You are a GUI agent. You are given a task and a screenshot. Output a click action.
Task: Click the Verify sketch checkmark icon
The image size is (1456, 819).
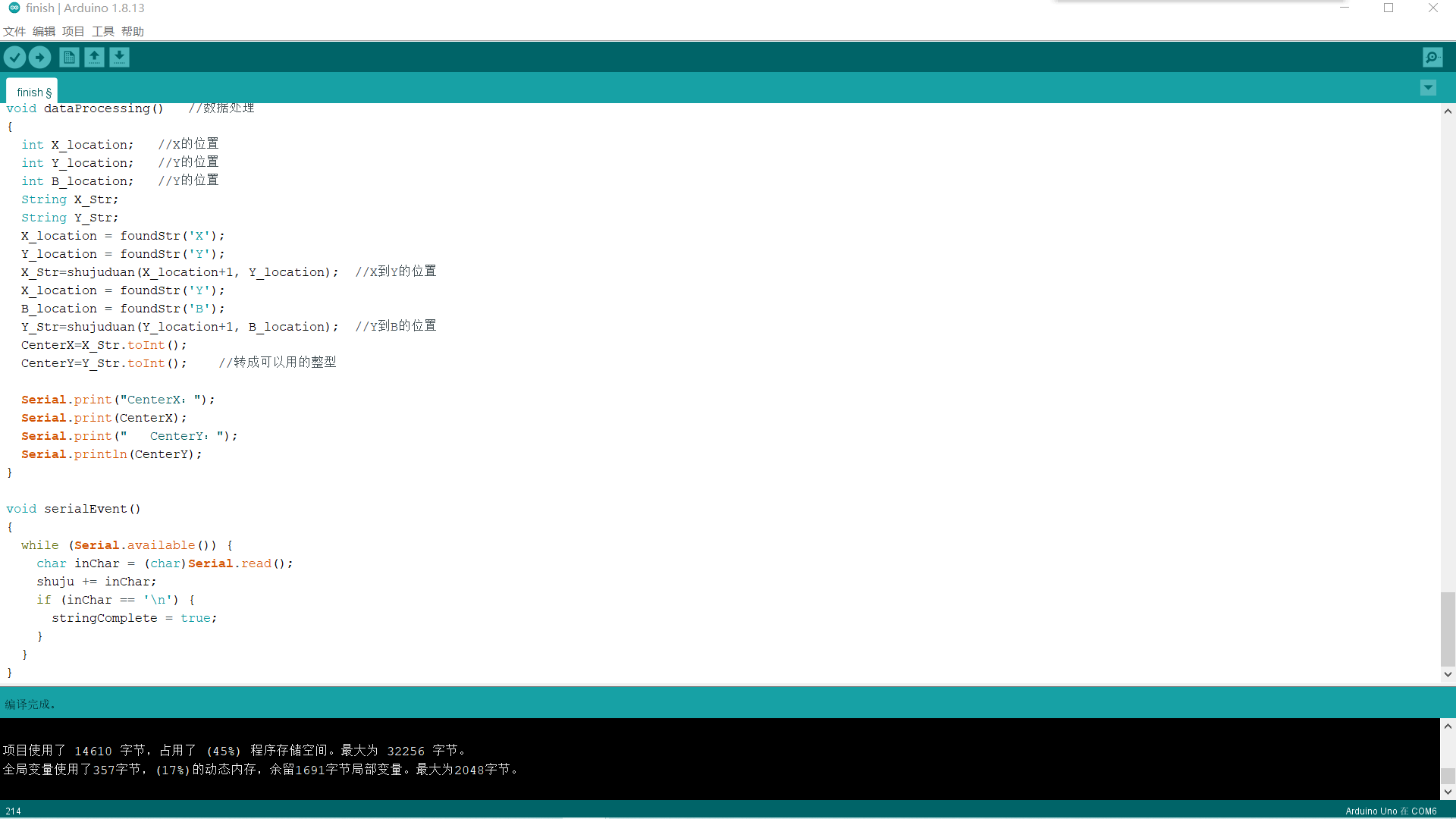15,57
